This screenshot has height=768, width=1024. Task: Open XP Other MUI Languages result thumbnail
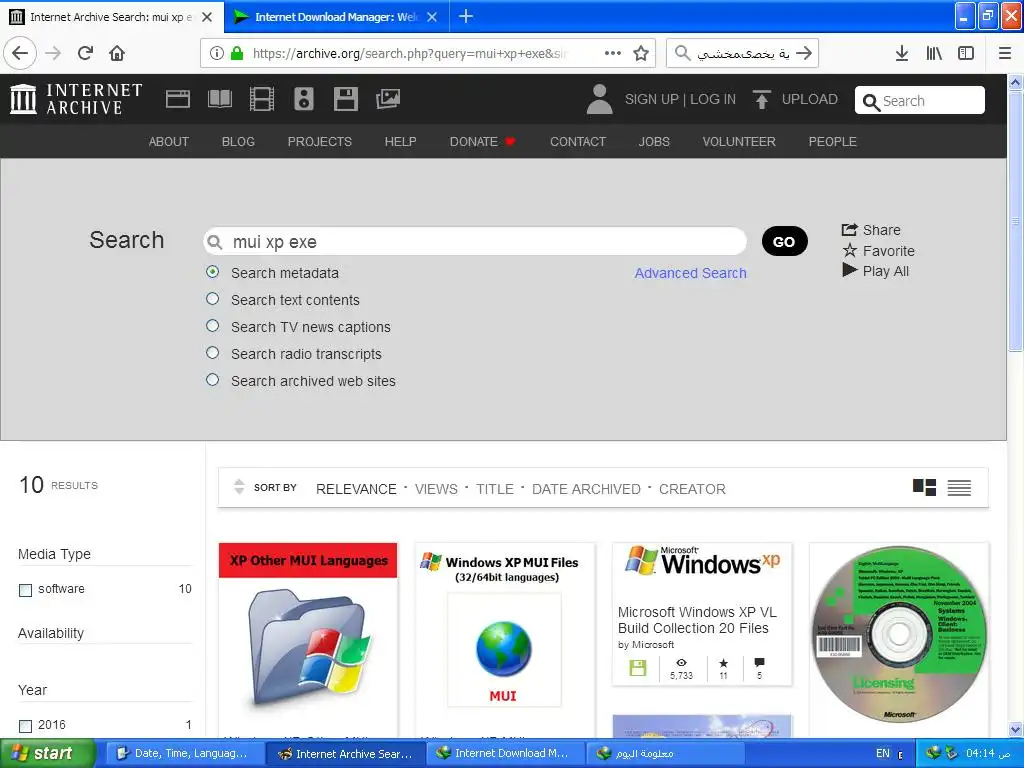(x=308, y=640)
